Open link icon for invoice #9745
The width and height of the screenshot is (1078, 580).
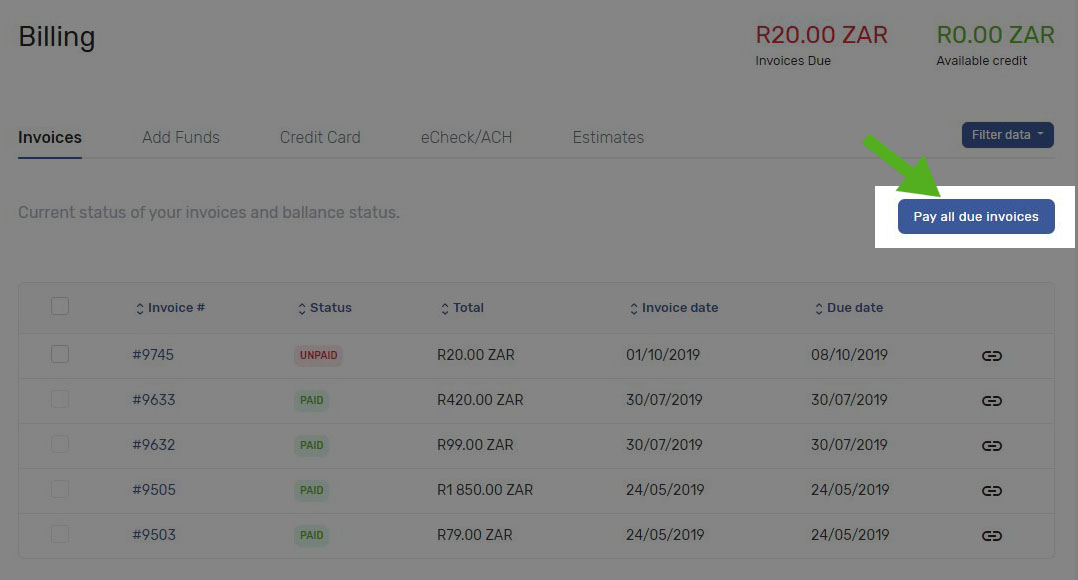[x=991, y=356]
